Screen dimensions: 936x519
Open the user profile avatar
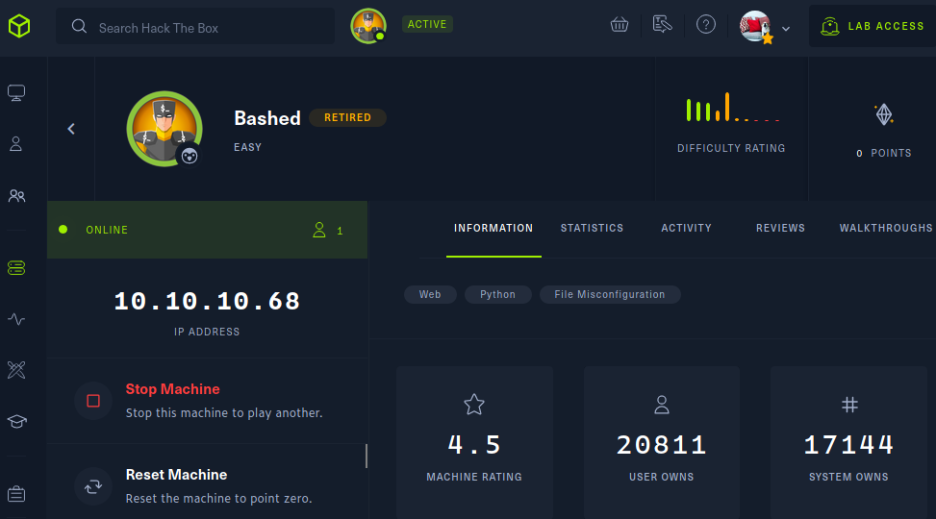click(756, 26)
